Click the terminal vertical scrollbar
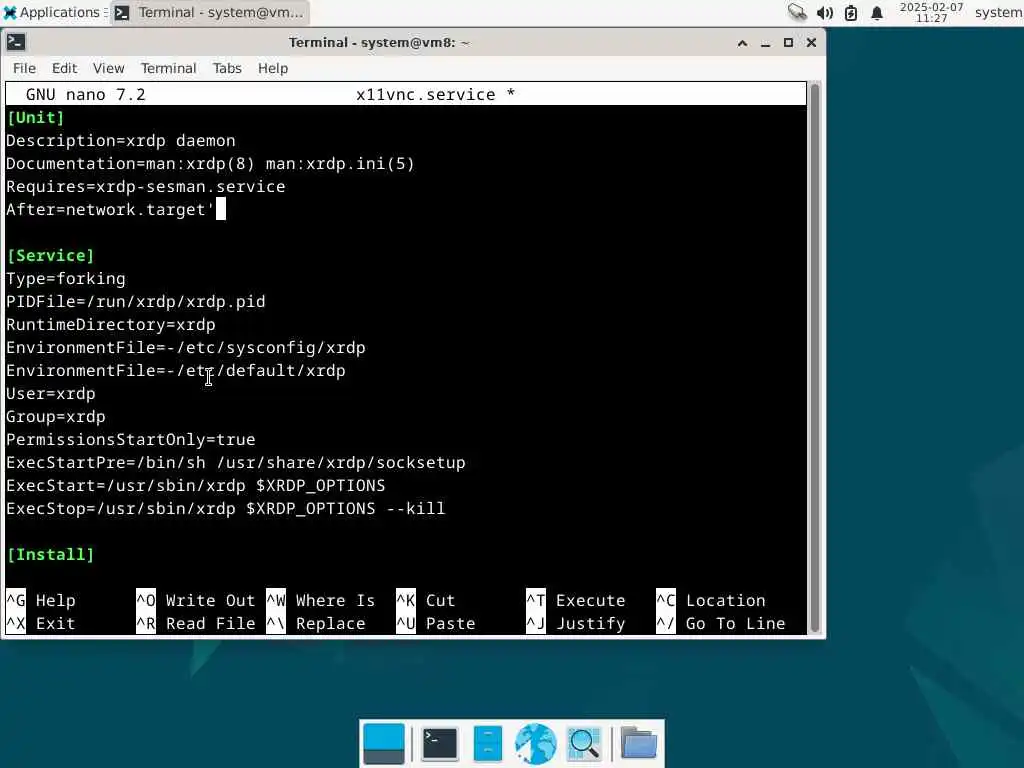 (814, 358)
